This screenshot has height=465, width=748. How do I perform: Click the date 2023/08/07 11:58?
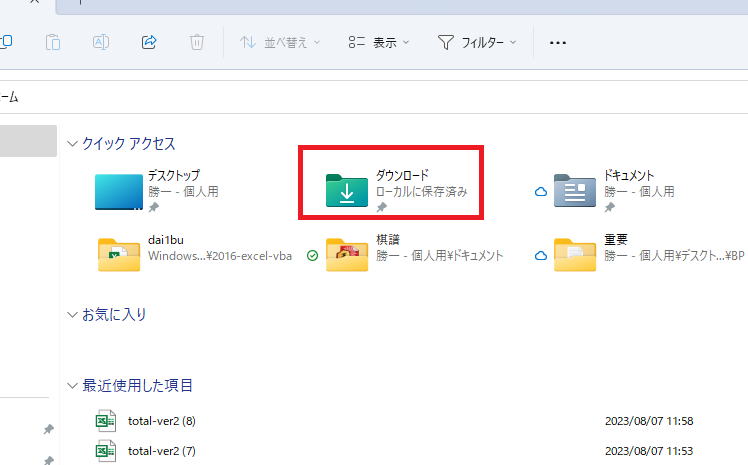pyautogui.click(x=649, y=421)
